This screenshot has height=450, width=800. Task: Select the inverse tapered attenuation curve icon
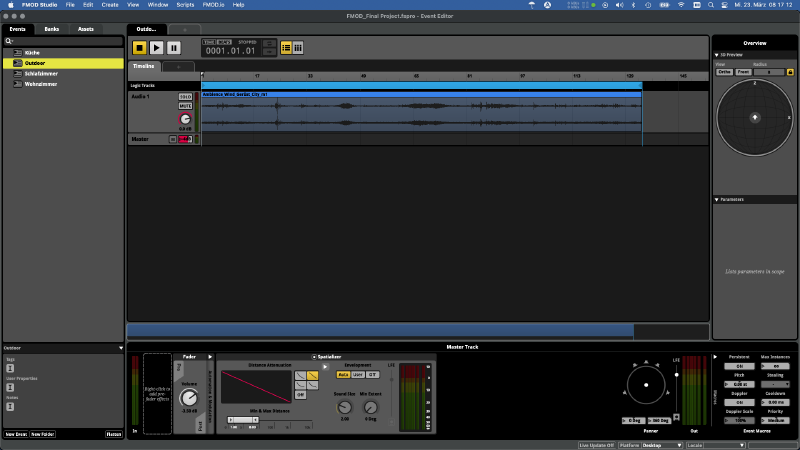[312, 385]
